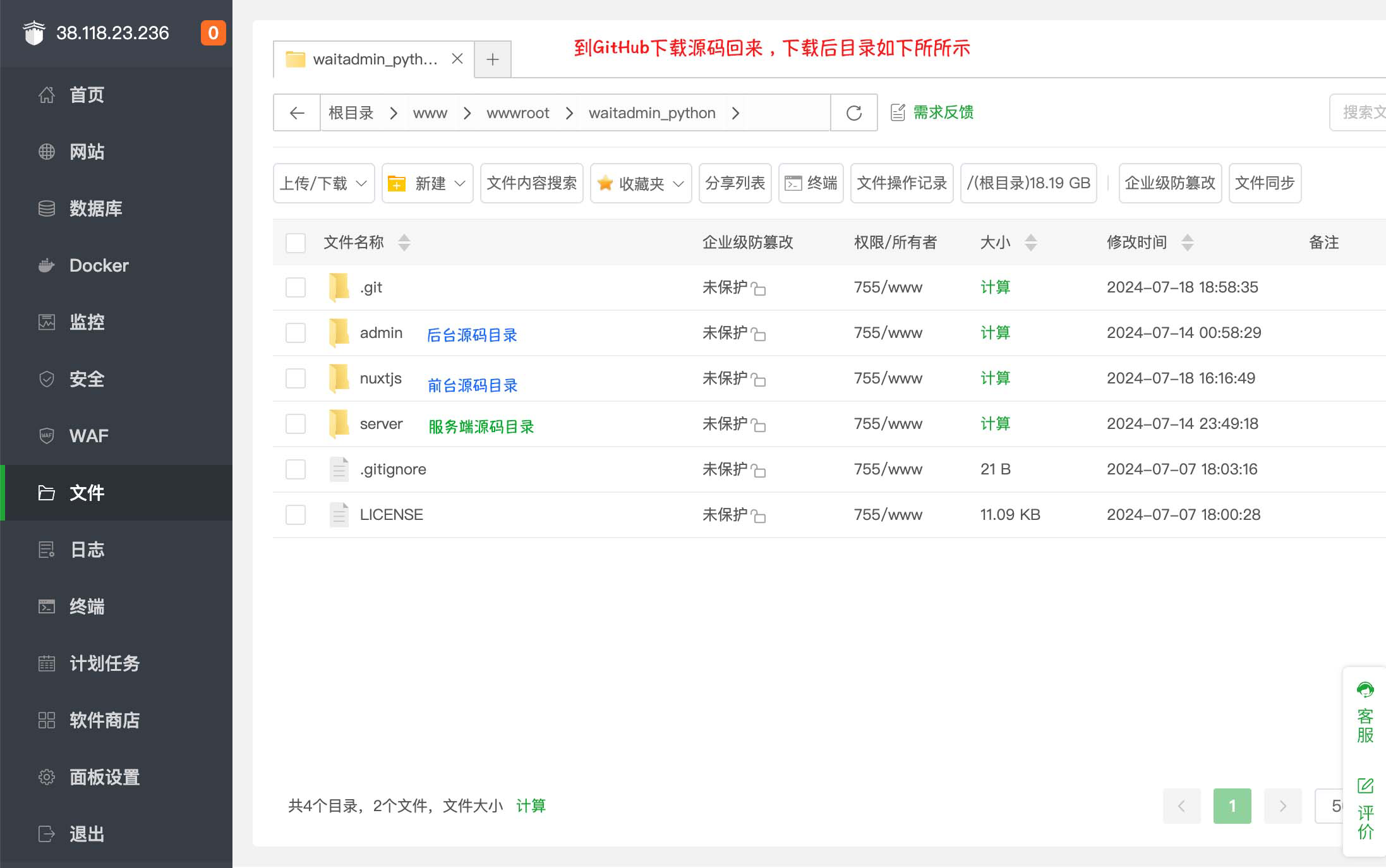Click the lock icon in the nuxtjs row

[x=759, y=380]
